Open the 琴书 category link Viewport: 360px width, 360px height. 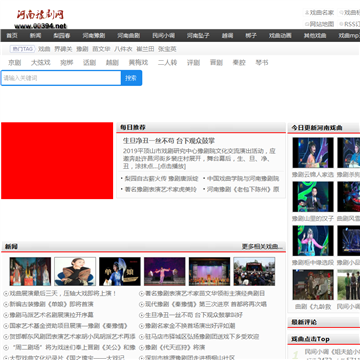(x=262, y=62)
